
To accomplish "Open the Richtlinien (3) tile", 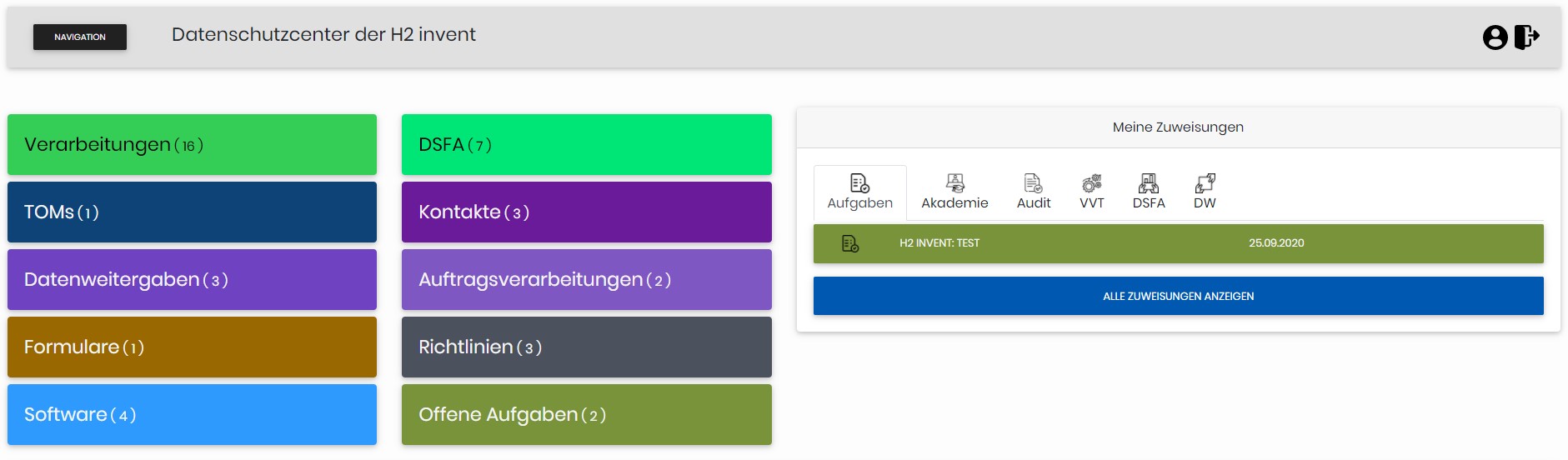I will tap(586, 347).
